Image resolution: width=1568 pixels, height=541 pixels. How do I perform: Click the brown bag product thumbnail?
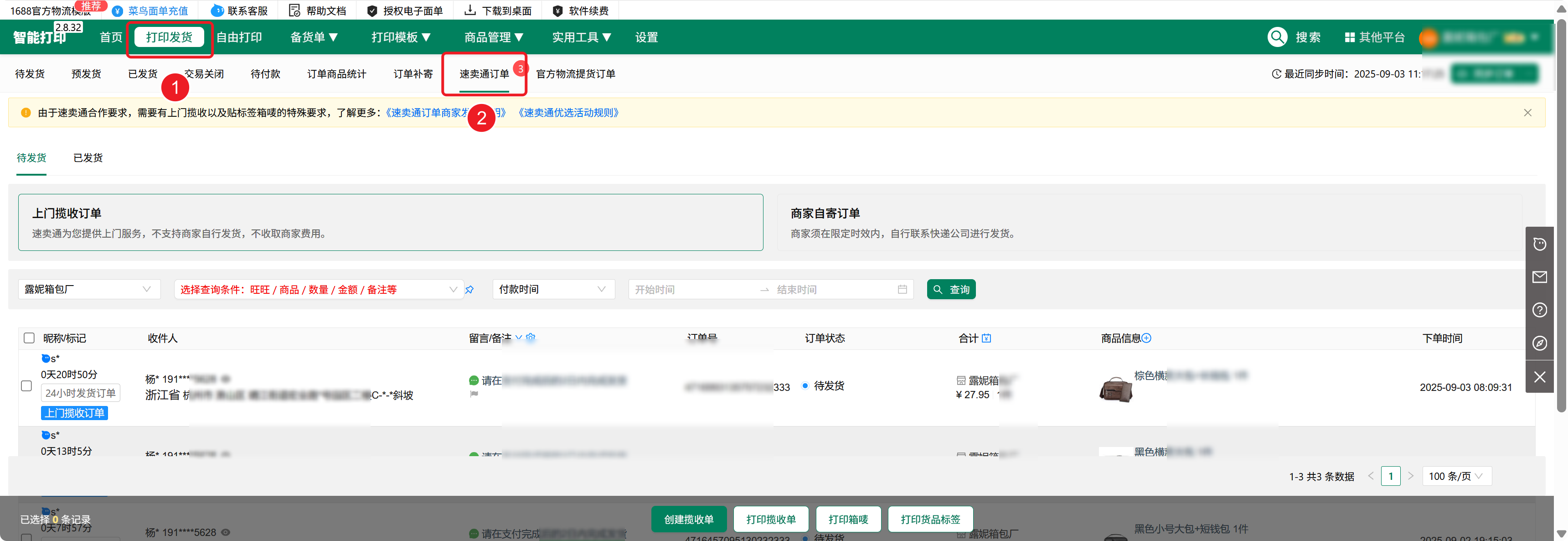(x=1116, y=389)
